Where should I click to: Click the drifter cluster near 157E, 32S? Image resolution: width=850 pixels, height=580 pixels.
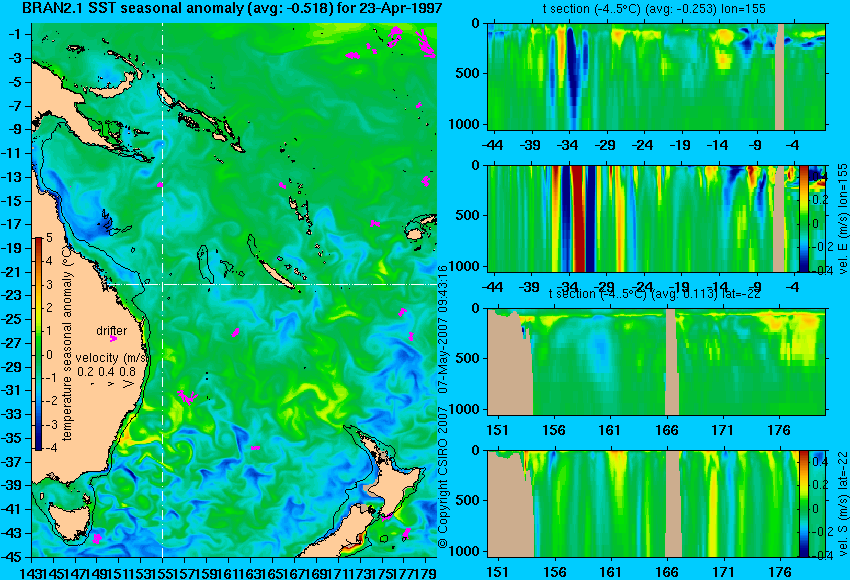point(188,397)
